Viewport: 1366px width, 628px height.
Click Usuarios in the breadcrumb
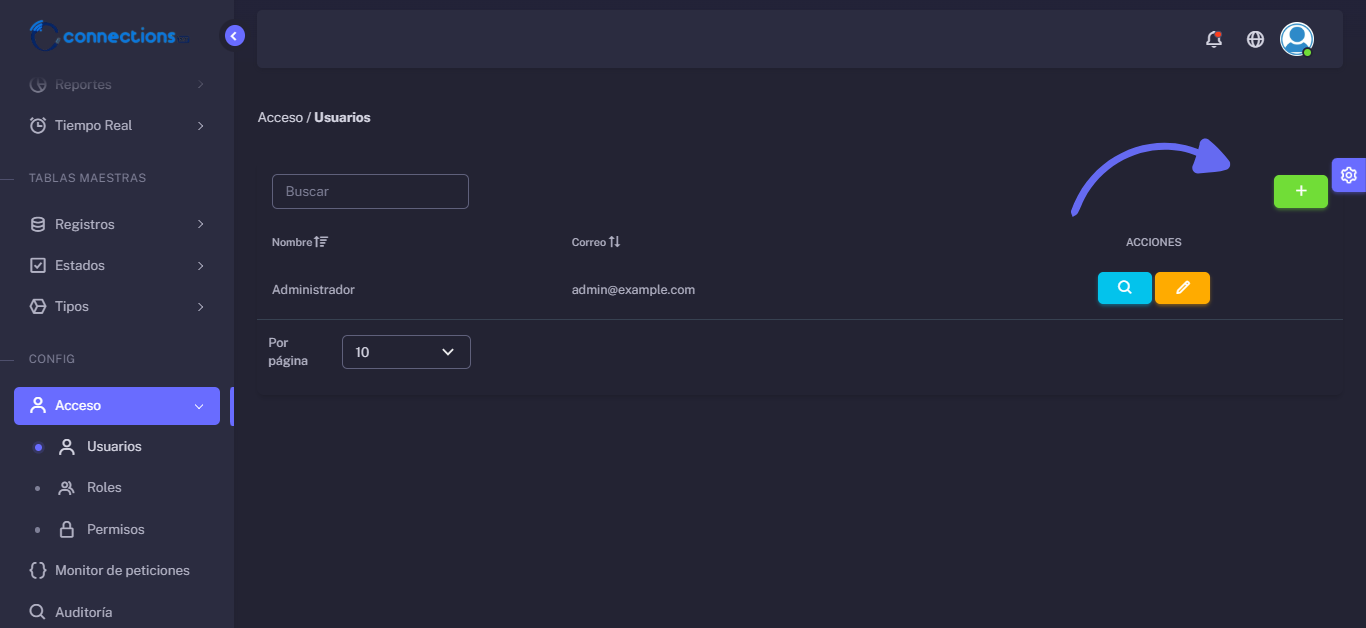[x=342, y=117]
